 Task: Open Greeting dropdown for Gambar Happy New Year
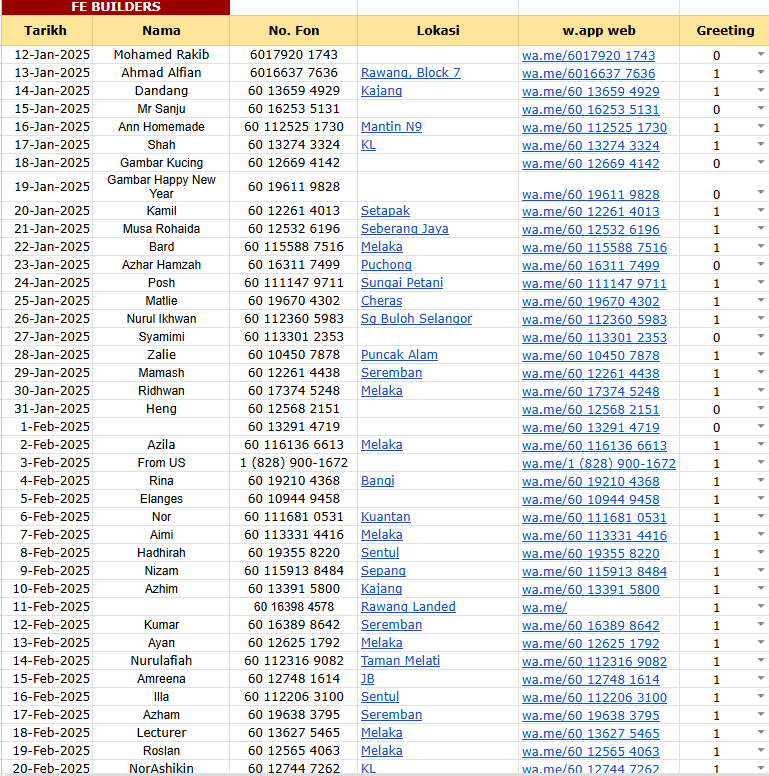click(x=760, y=194)
